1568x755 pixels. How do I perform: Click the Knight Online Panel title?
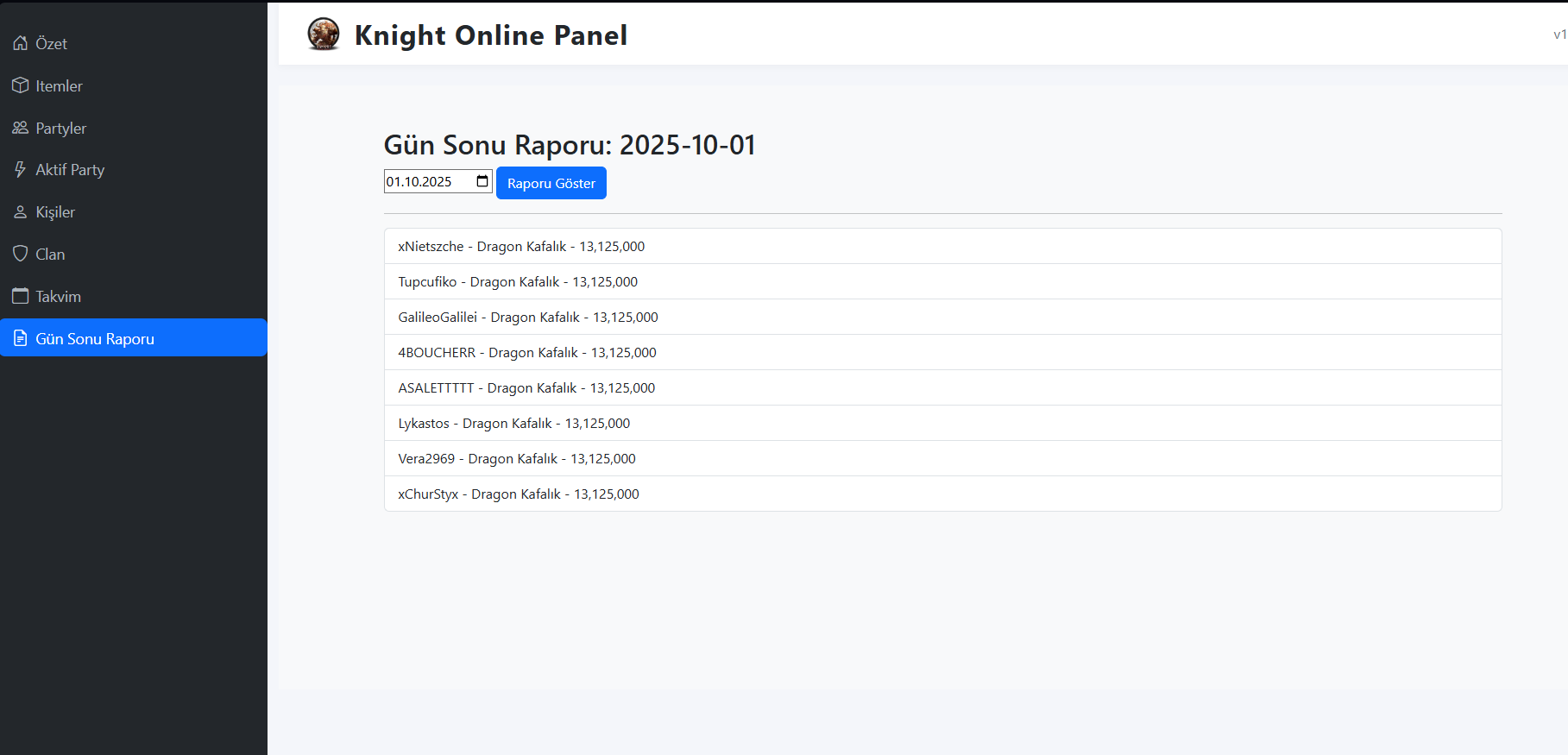coord(490,35)
